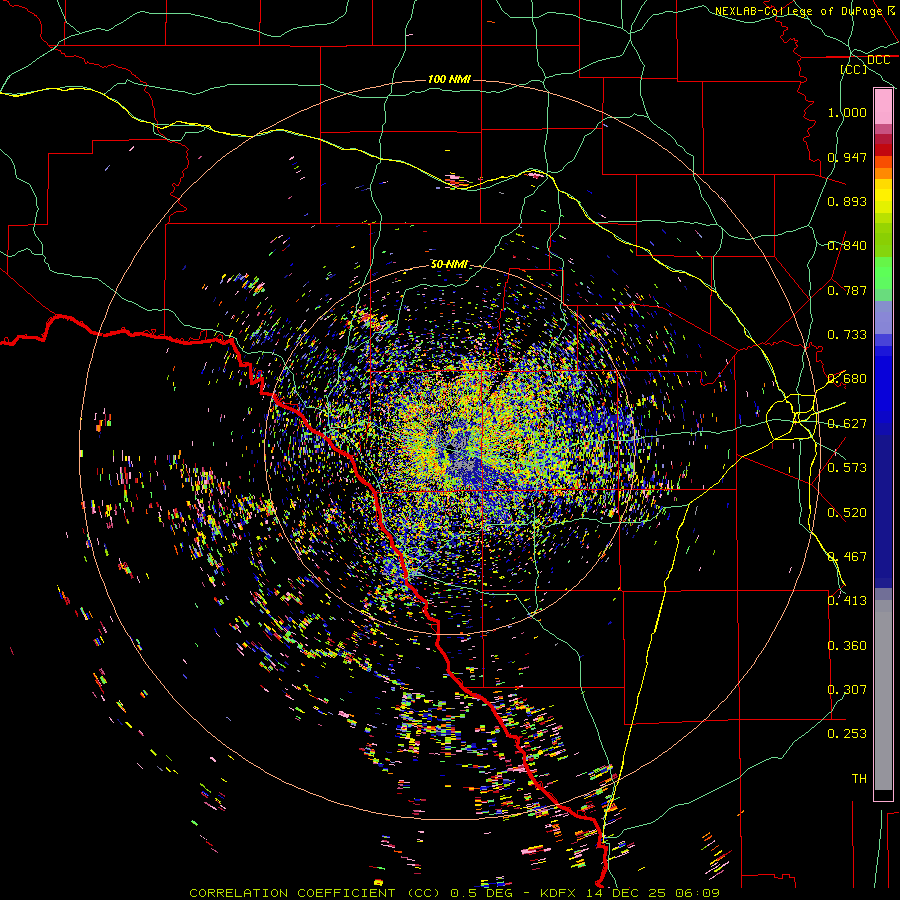
Task: Click the 0.893 scale value
Action: tap(847, 201)
